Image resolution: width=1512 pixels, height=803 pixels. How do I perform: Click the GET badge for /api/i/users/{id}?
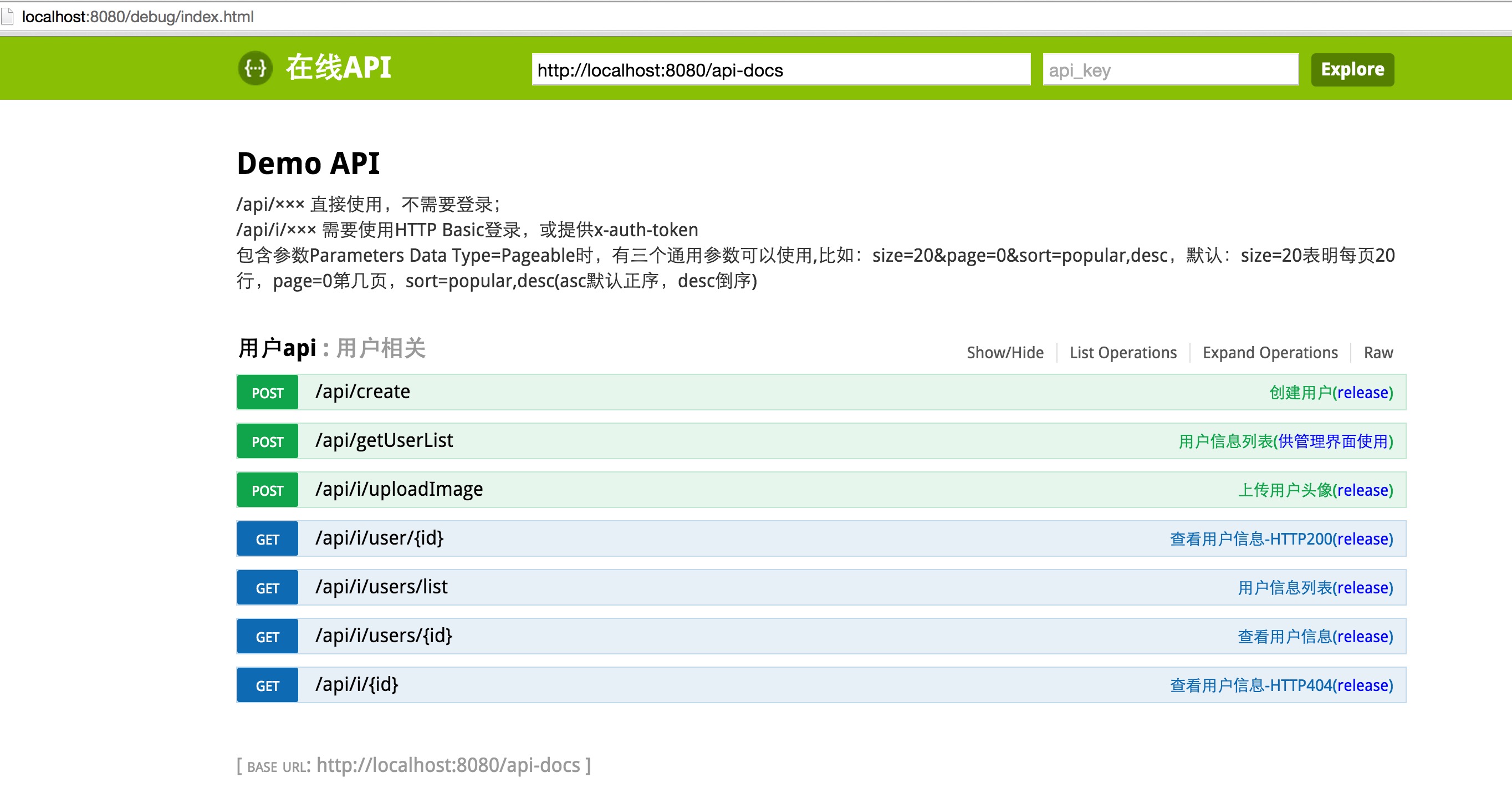pos(267,636)
